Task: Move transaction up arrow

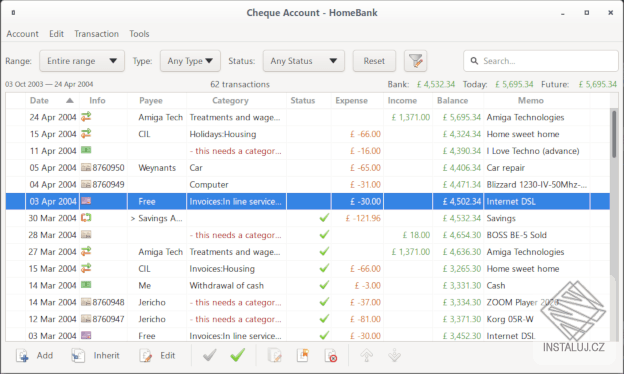Action: tap(367, 355)
